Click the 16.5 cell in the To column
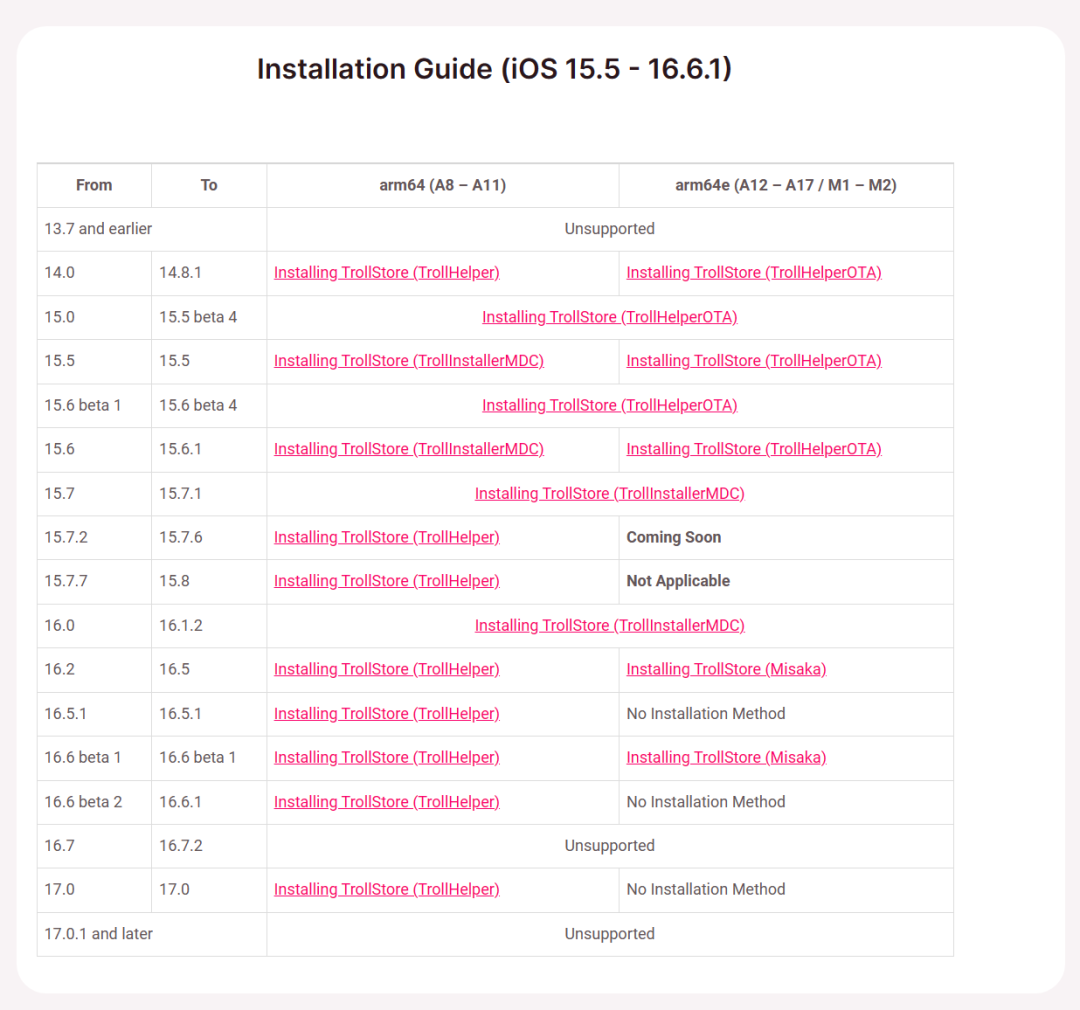 click(x=209, y=670)
